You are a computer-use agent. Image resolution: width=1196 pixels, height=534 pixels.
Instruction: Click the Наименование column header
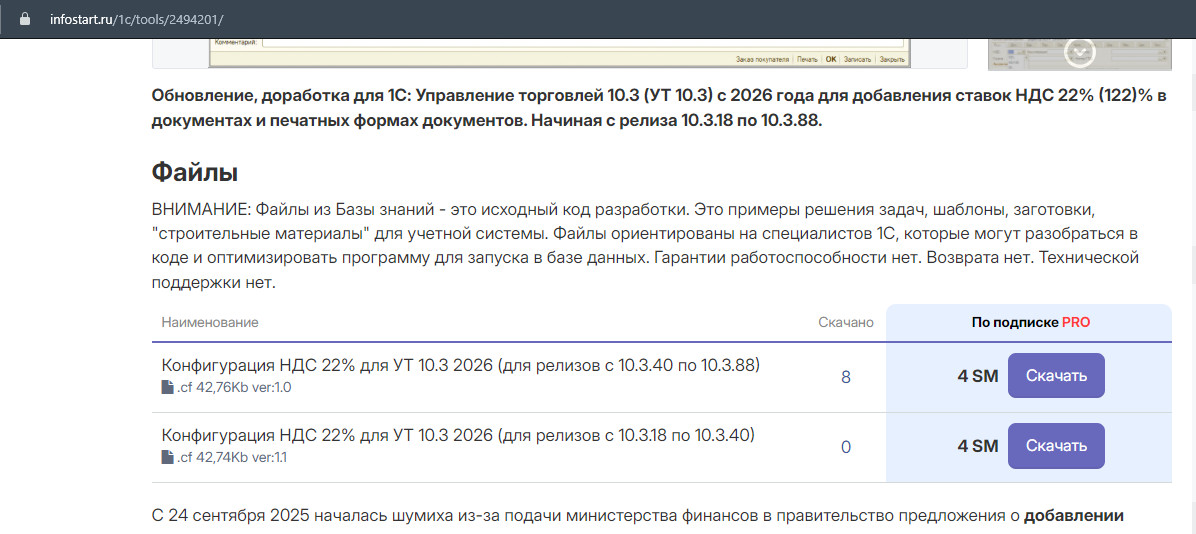(210, 323)
